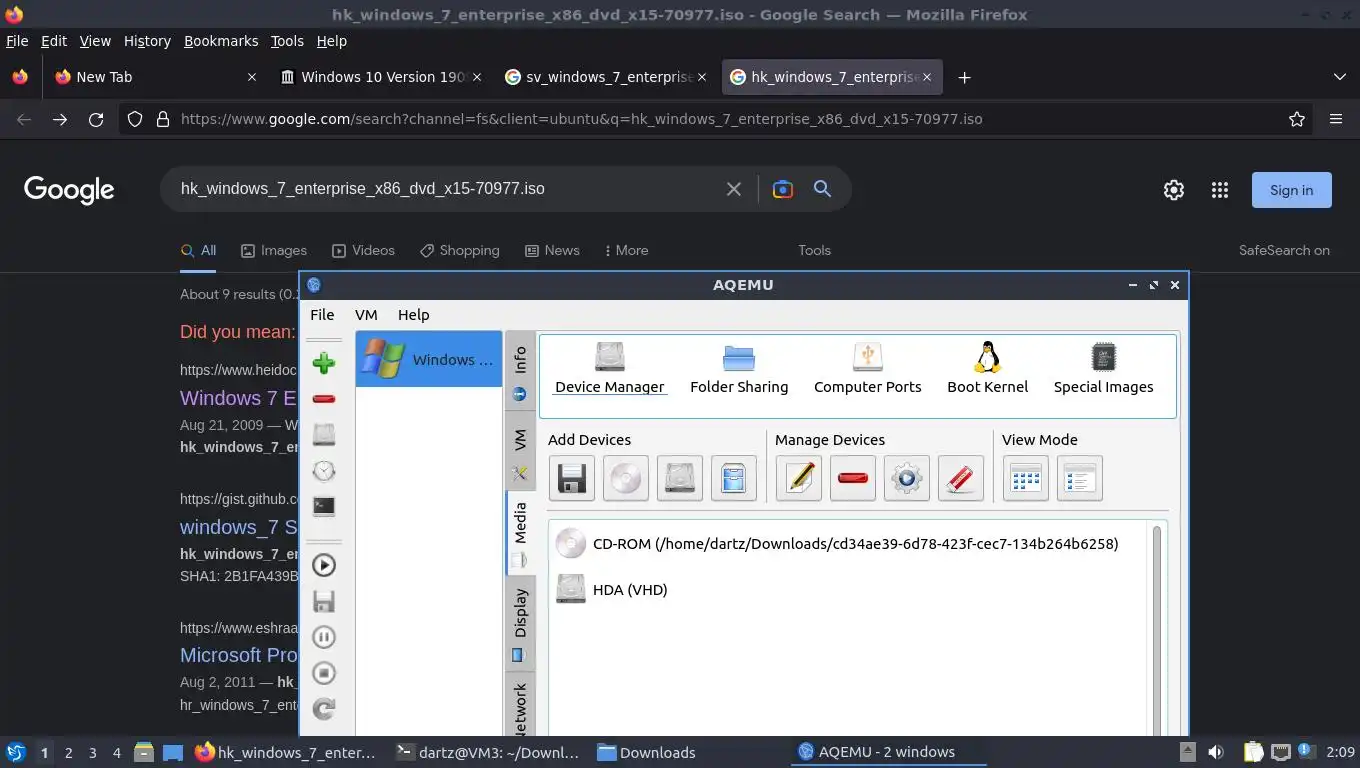Switch to list view mode

(1080, 478)
